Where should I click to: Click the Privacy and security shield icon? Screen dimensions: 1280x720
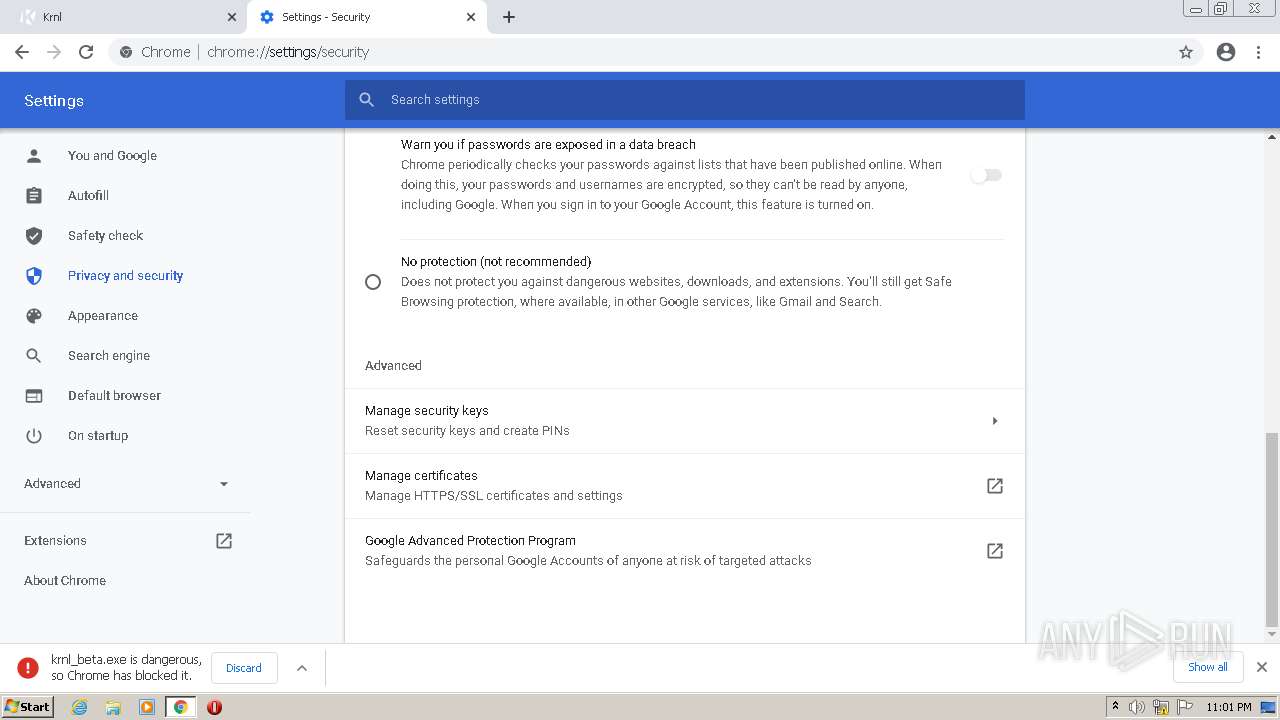(x=34, y=275)
